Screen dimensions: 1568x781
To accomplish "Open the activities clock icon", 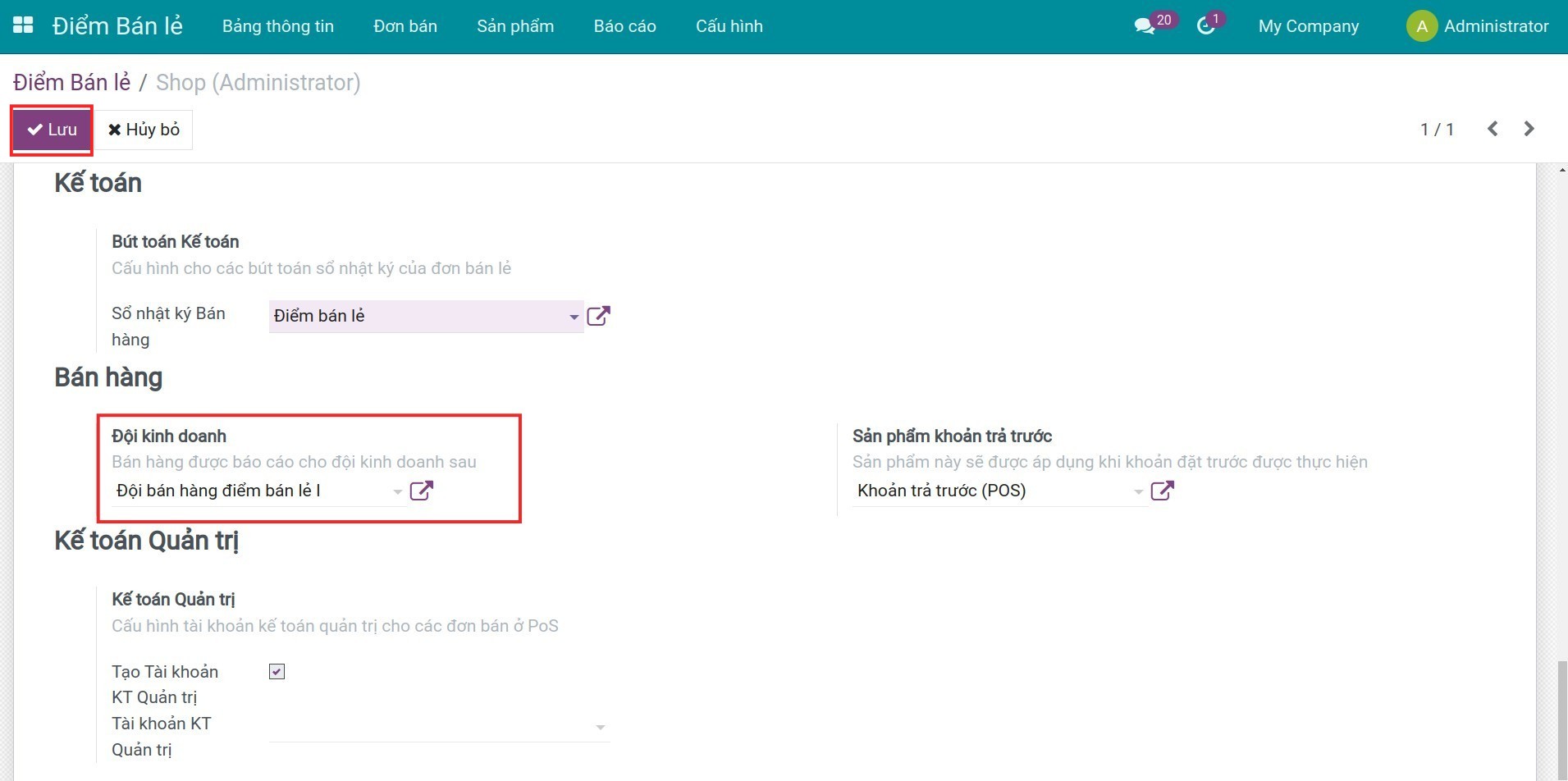I will [x=1205, y=26].
